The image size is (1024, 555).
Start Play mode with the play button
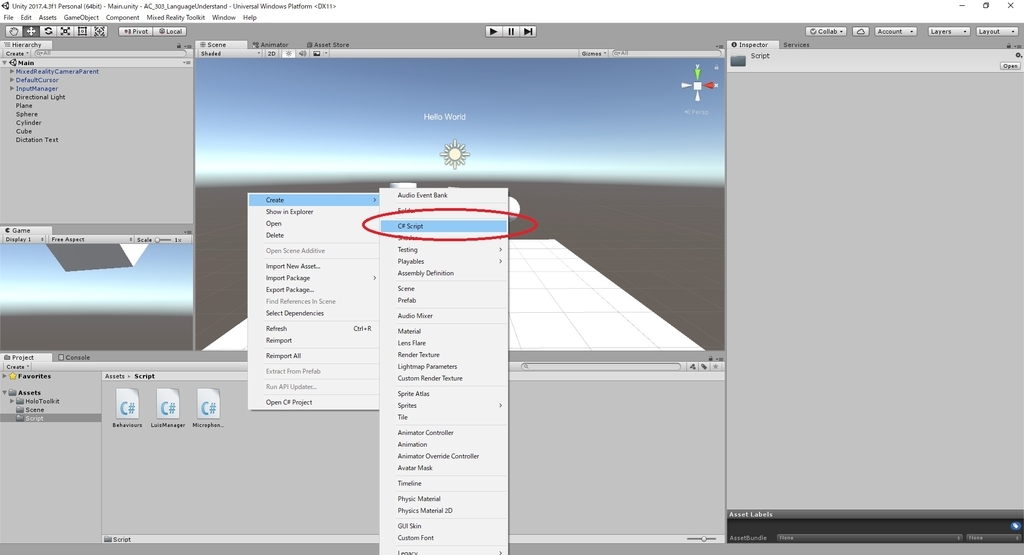pos(494,31)
